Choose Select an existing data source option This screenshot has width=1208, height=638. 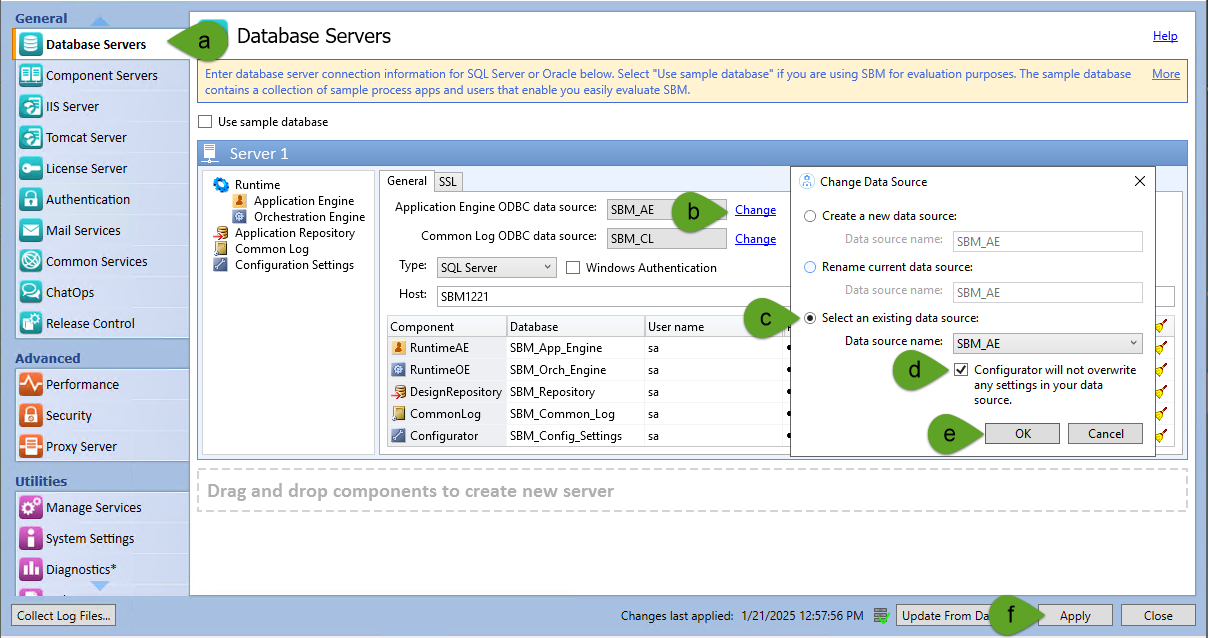tap(810, 318)
